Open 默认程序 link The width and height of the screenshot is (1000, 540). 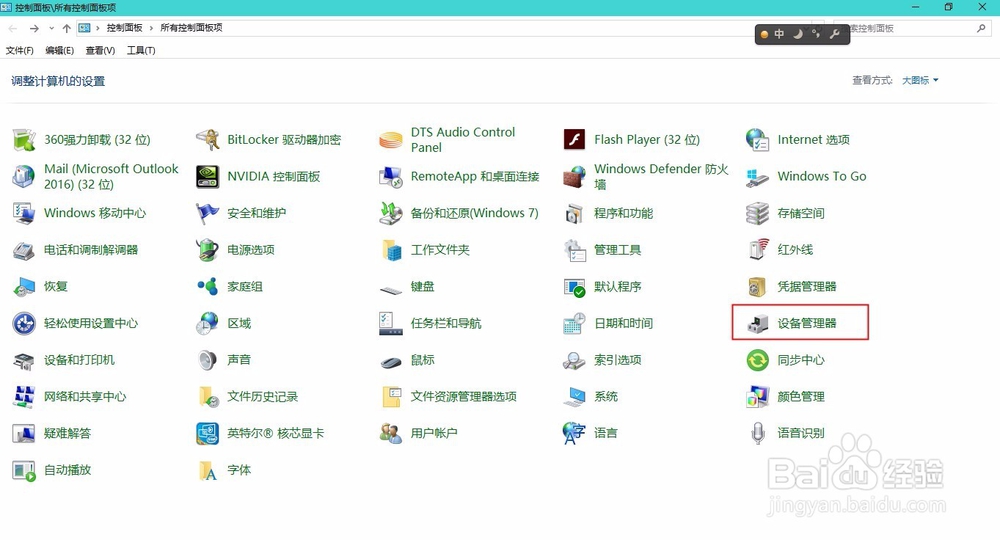point(617,287)
